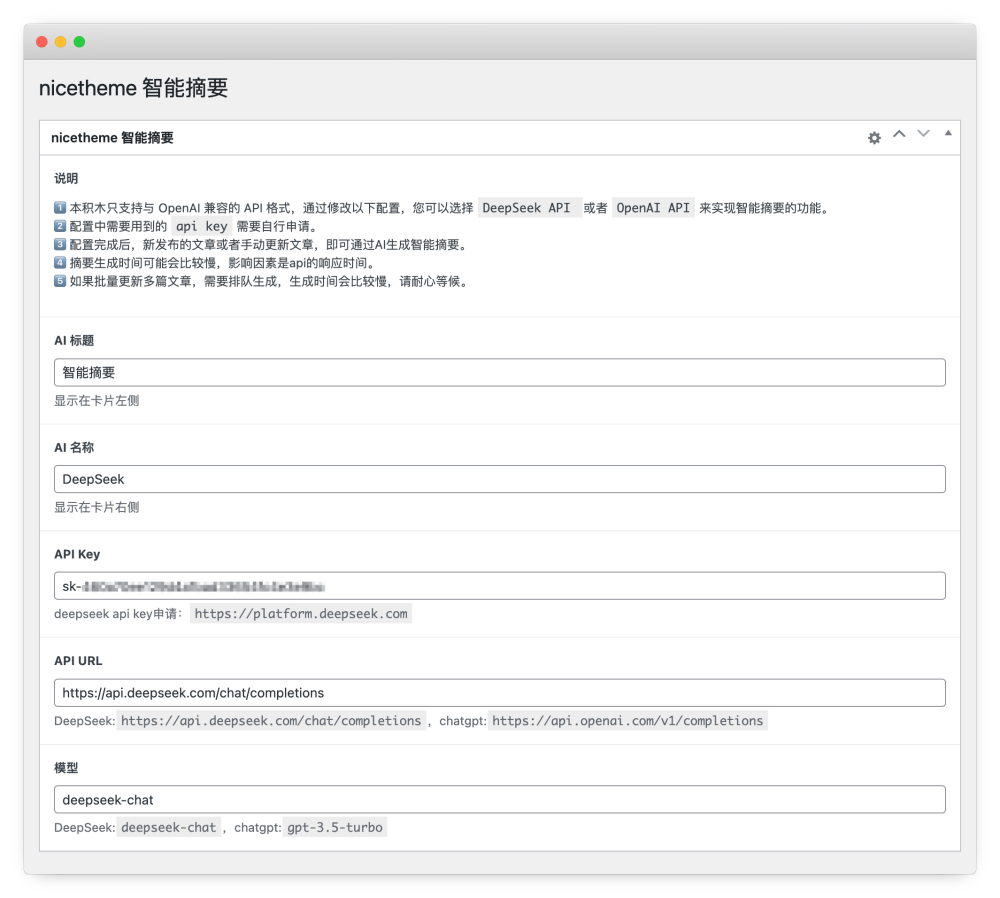Click the step 3 line about 配置完成后
Viewport: 1000px width, 898px height.
point(262,245)
